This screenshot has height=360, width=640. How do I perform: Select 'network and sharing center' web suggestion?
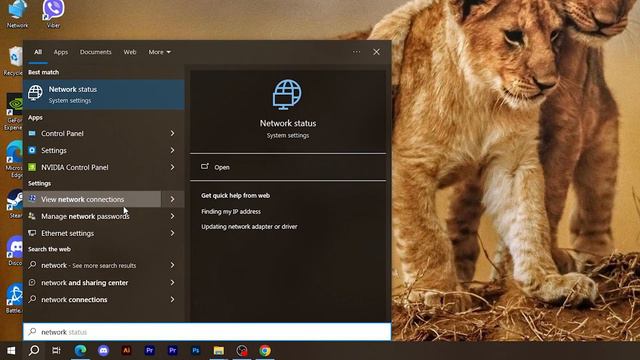point(92,282)
